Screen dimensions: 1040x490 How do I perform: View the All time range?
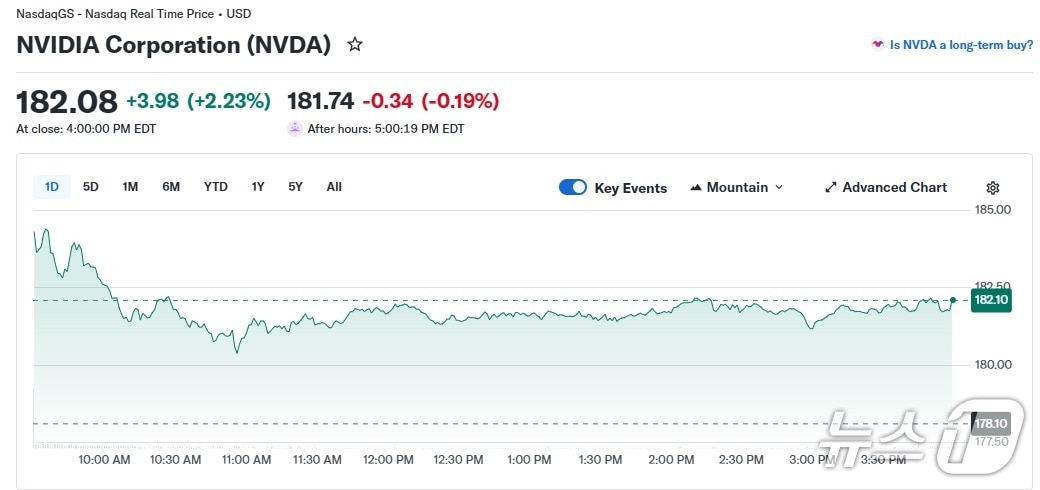point(334,187)
